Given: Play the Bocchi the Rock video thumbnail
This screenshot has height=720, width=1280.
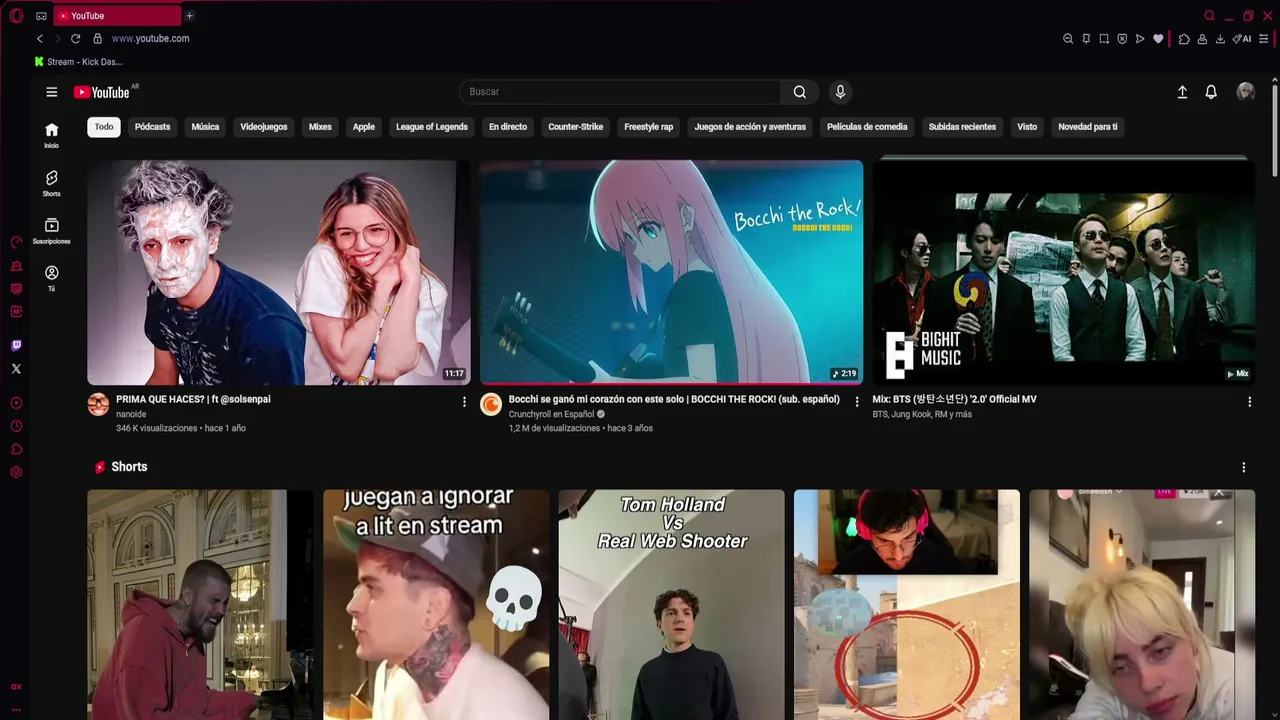Looking at the screenshot, I should [x=671, y=272].
